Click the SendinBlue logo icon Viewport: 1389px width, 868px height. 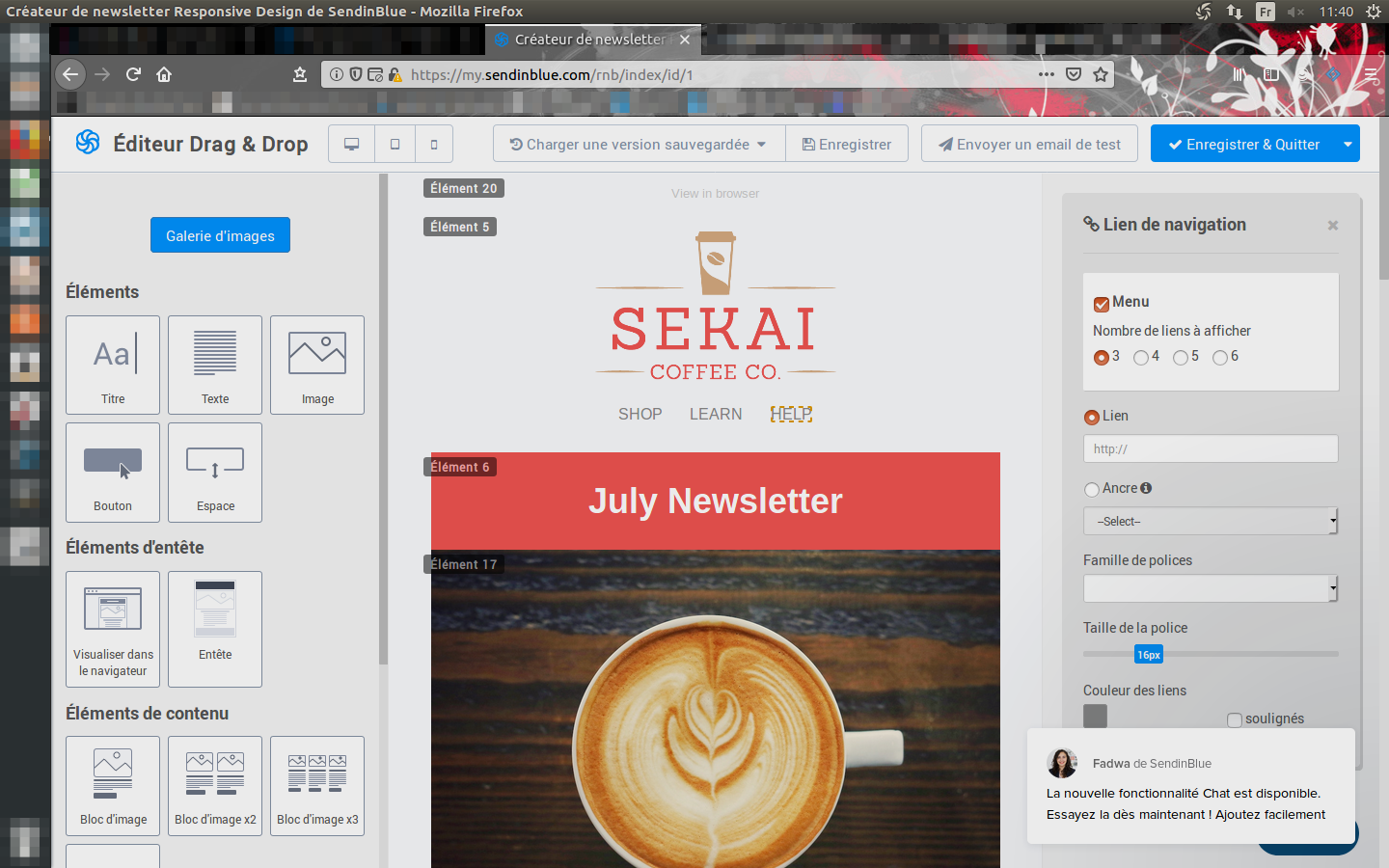[x=88, y=143]
